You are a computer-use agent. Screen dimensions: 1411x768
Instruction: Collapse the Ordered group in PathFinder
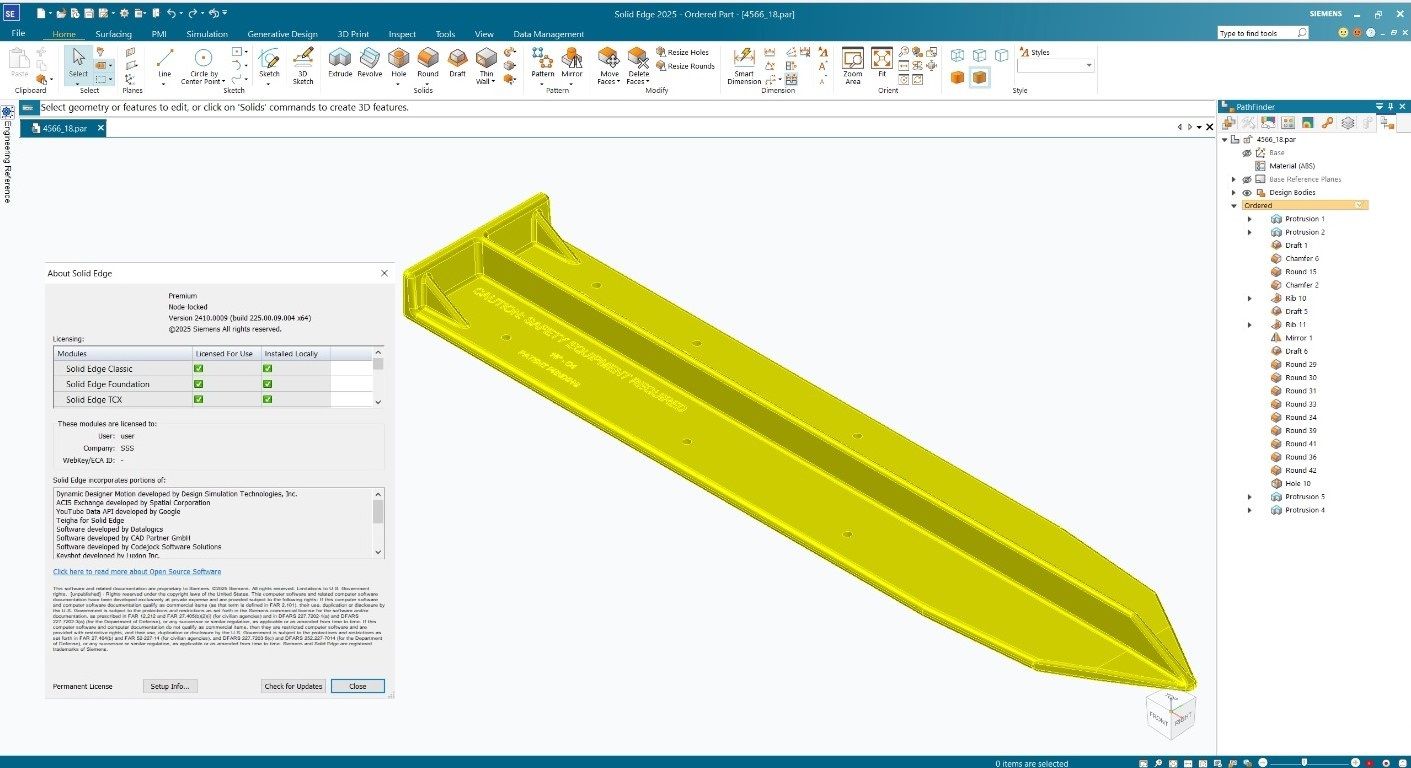click(x=1234, y=205)
